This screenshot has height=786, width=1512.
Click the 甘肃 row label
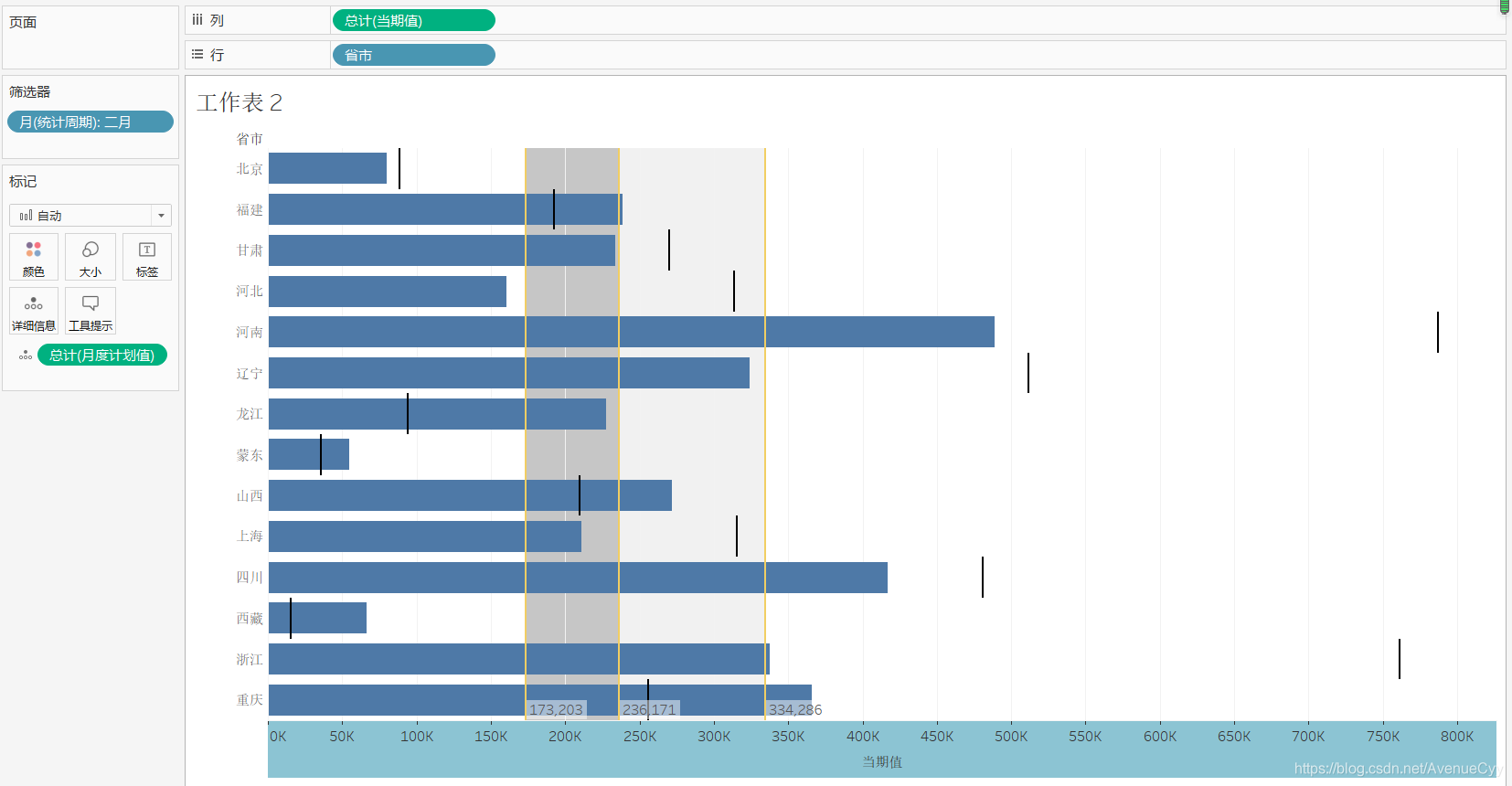tap(250, 250)
